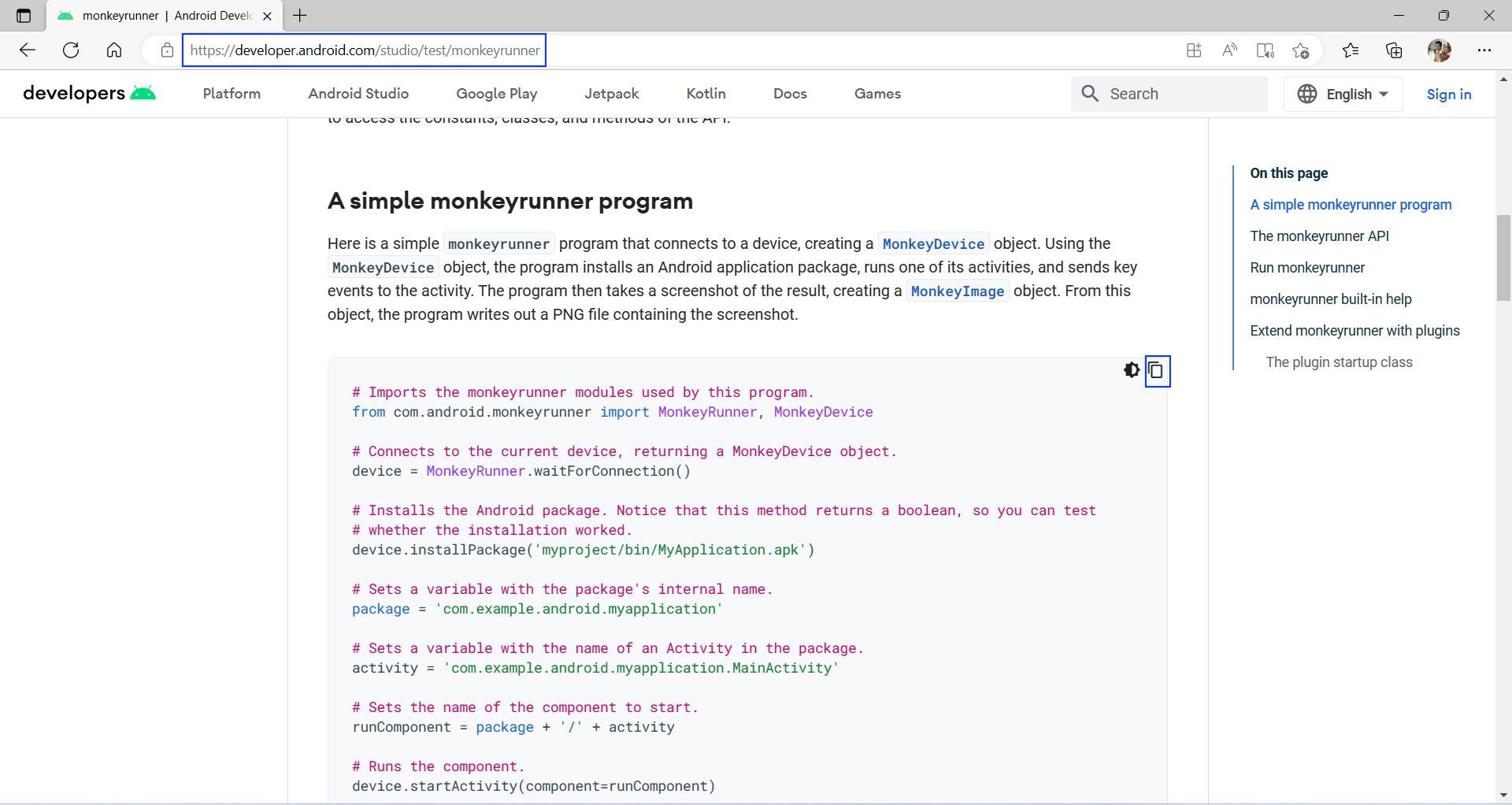Click the Sign in link

[1449, 94]
